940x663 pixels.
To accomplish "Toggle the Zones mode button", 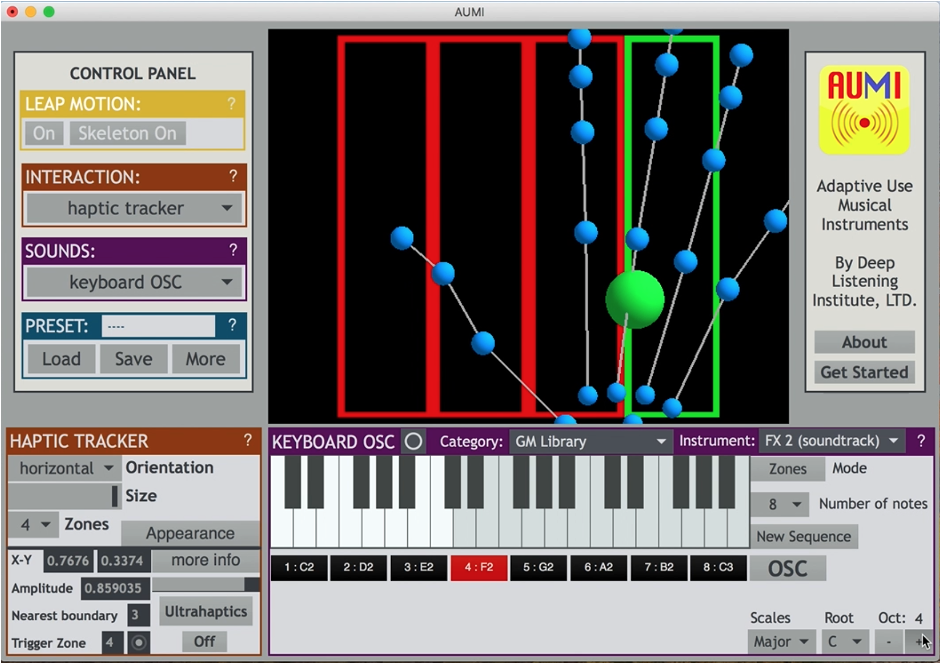I will [788, 469].
